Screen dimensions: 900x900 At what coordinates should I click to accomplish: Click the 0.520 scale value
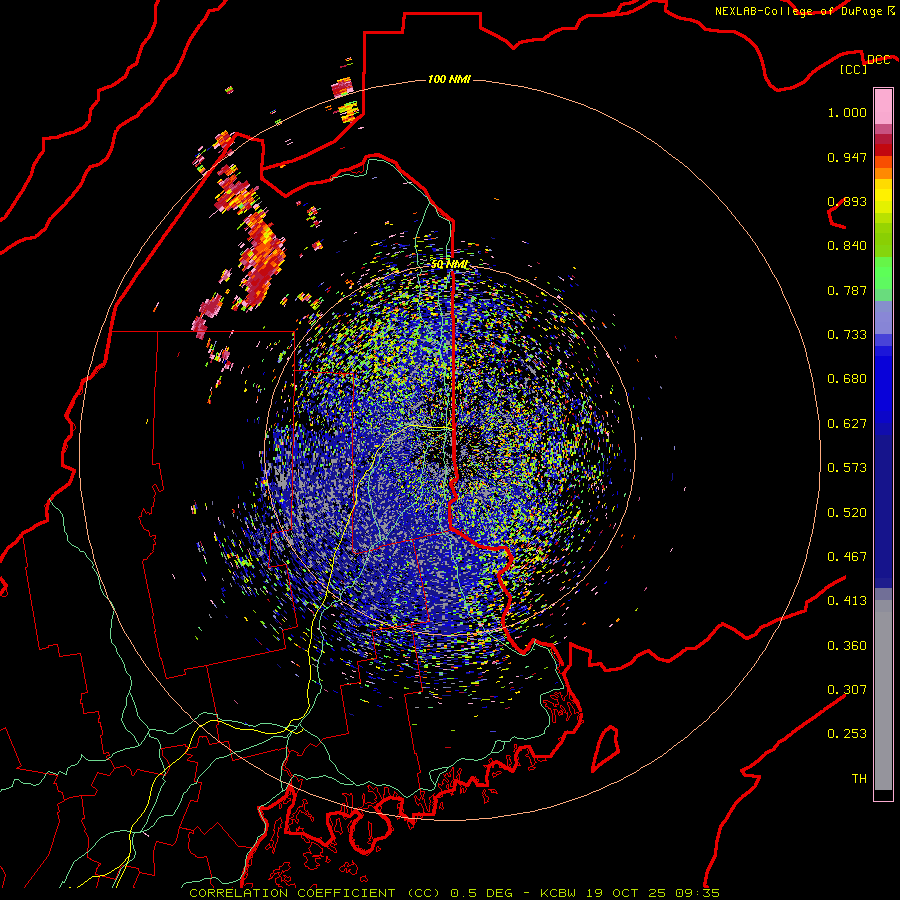point(847,513)
